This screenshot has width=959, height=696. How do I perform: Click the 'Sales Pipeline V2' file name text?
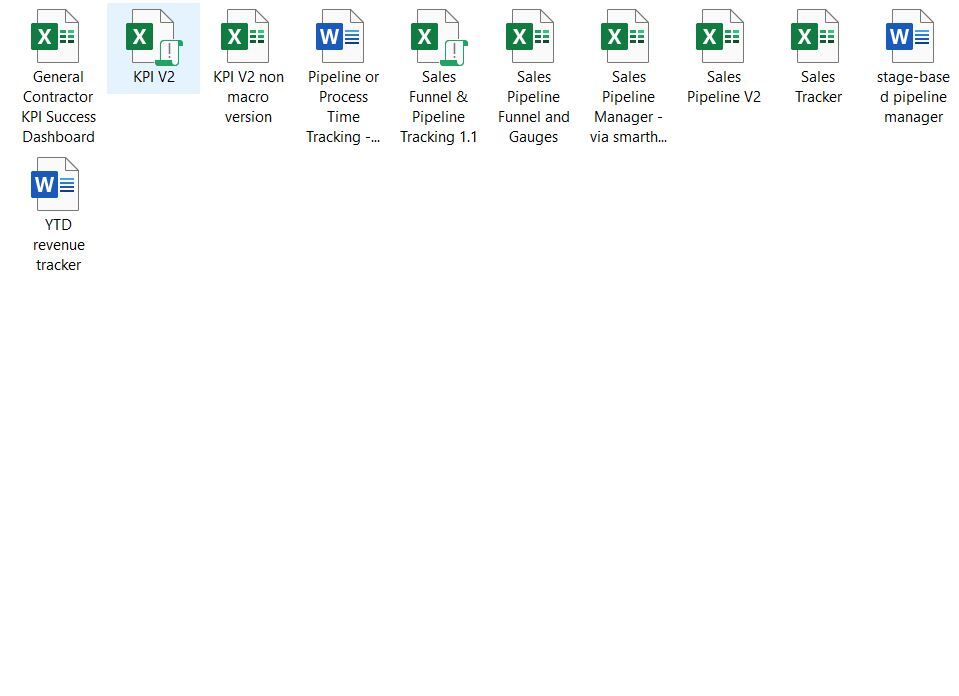click(723, 87)
